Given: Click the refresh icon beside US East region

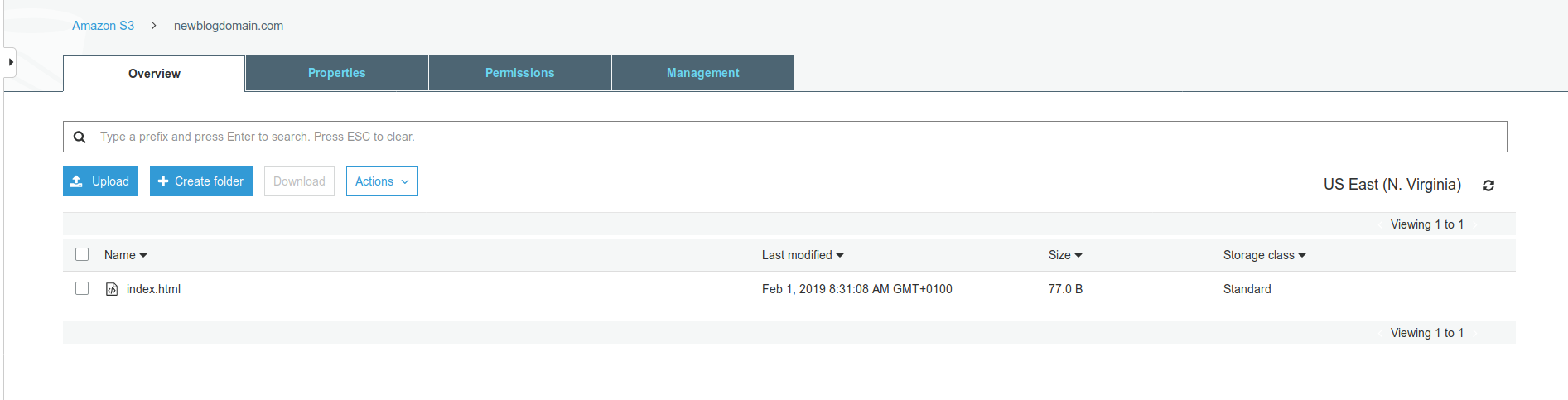Looking at the screenshot, I should point(1488,186).
